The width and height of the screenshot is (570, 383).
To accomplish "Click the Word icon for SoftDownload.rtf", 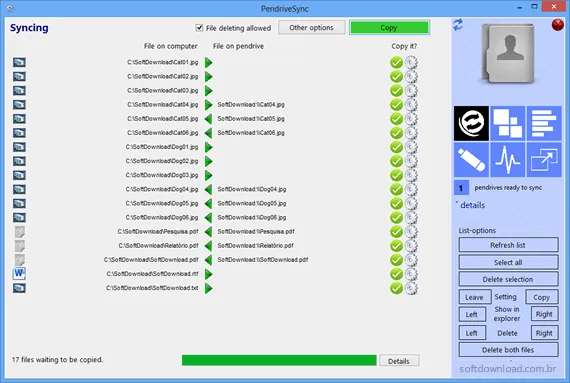I will (x=19, y=273).
